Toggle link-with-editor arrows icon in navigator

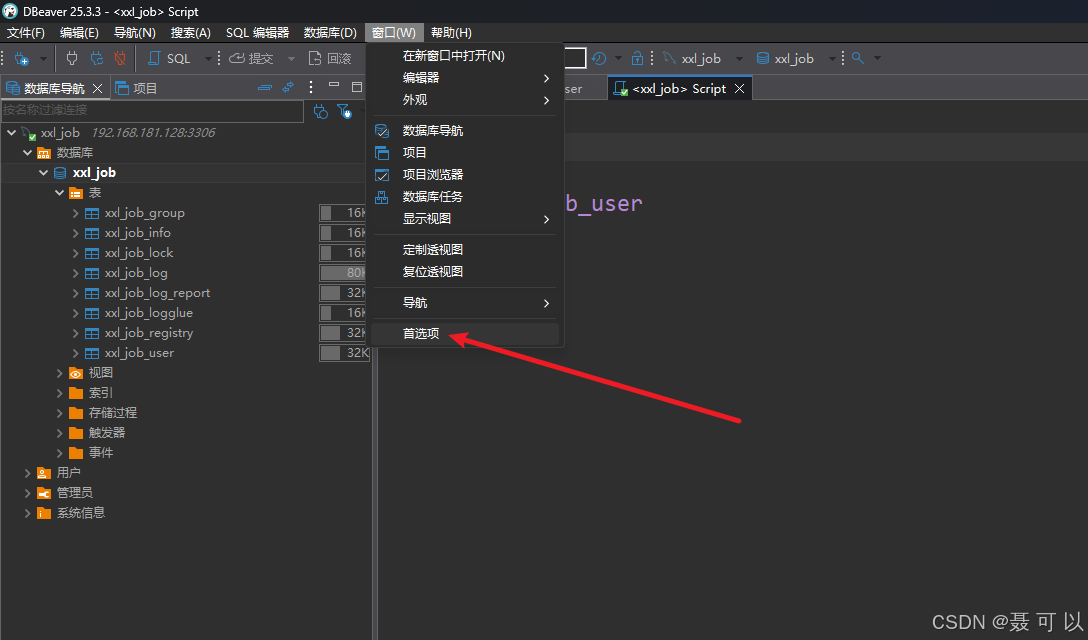click(288, 87)
